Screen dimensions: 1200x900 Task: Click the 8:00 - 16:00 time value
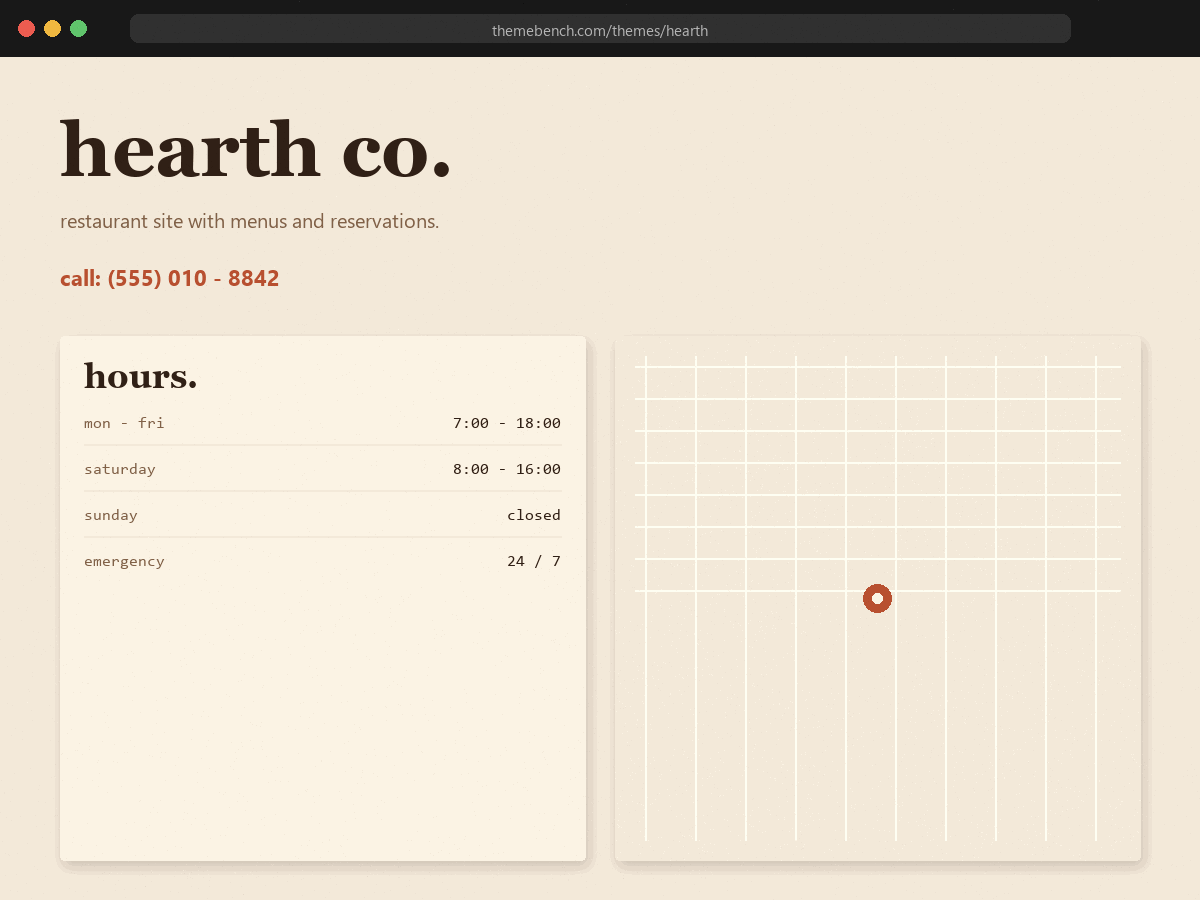point(507,469)
